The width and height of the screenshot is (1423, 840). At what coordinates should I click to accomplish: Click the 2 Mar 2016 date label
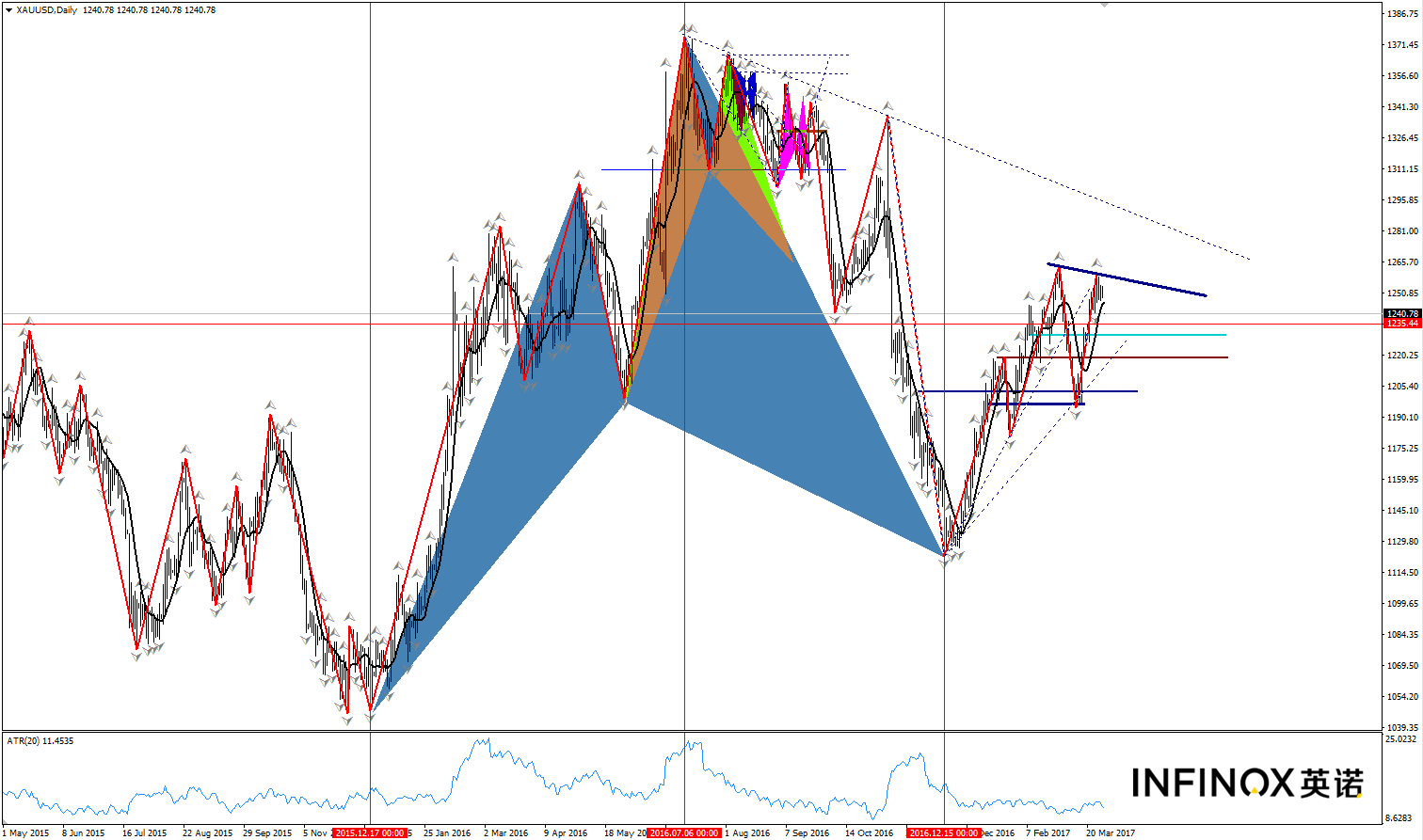coord(506,832)
